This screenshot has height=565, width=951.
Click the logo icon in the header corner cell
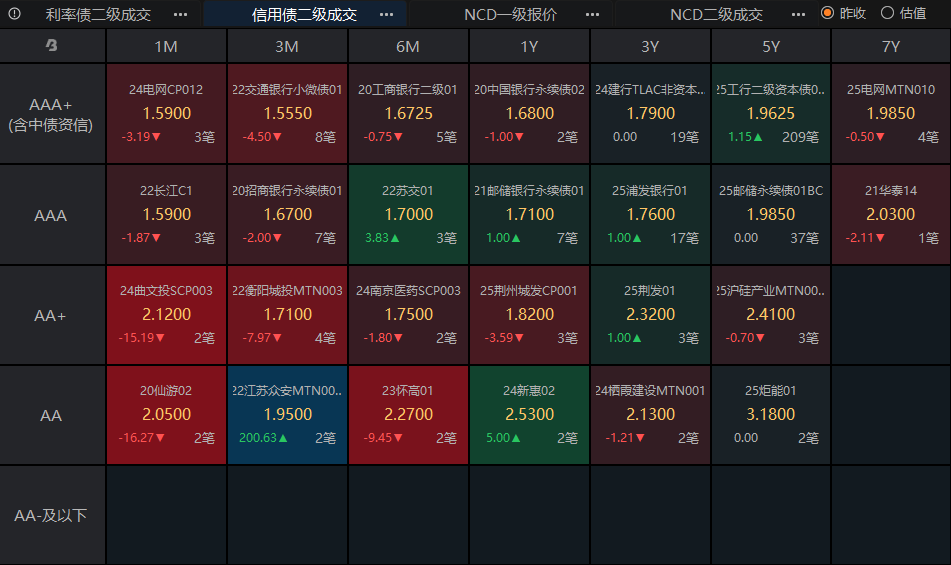[52, 45]
